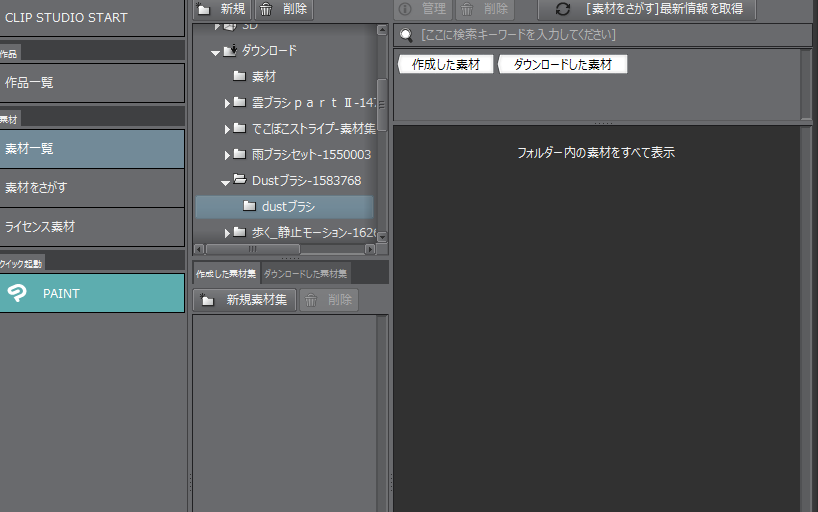Click 新規素材集 button
This screenshot has height=512, width=818.
pos(245,300)
